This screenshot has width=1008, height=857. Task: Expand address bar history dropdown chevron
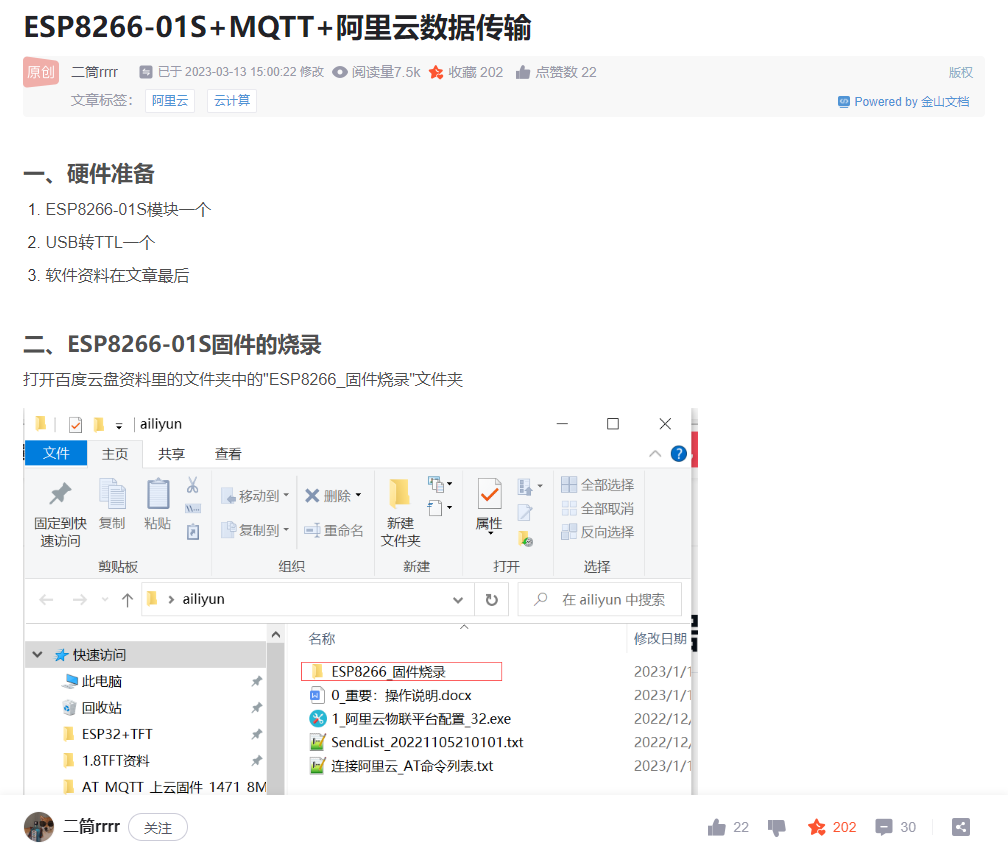click(x=458, y=600)
